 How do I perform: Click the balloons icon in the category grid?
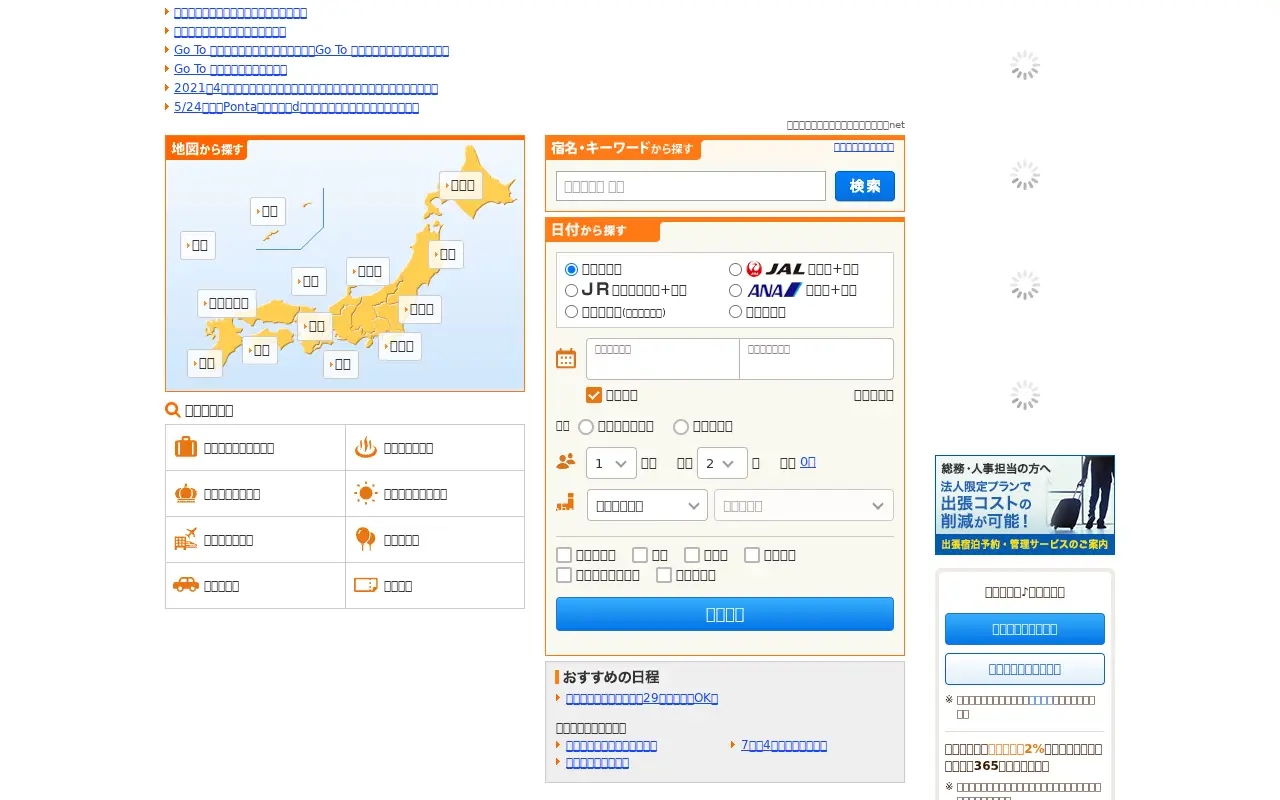366,539
